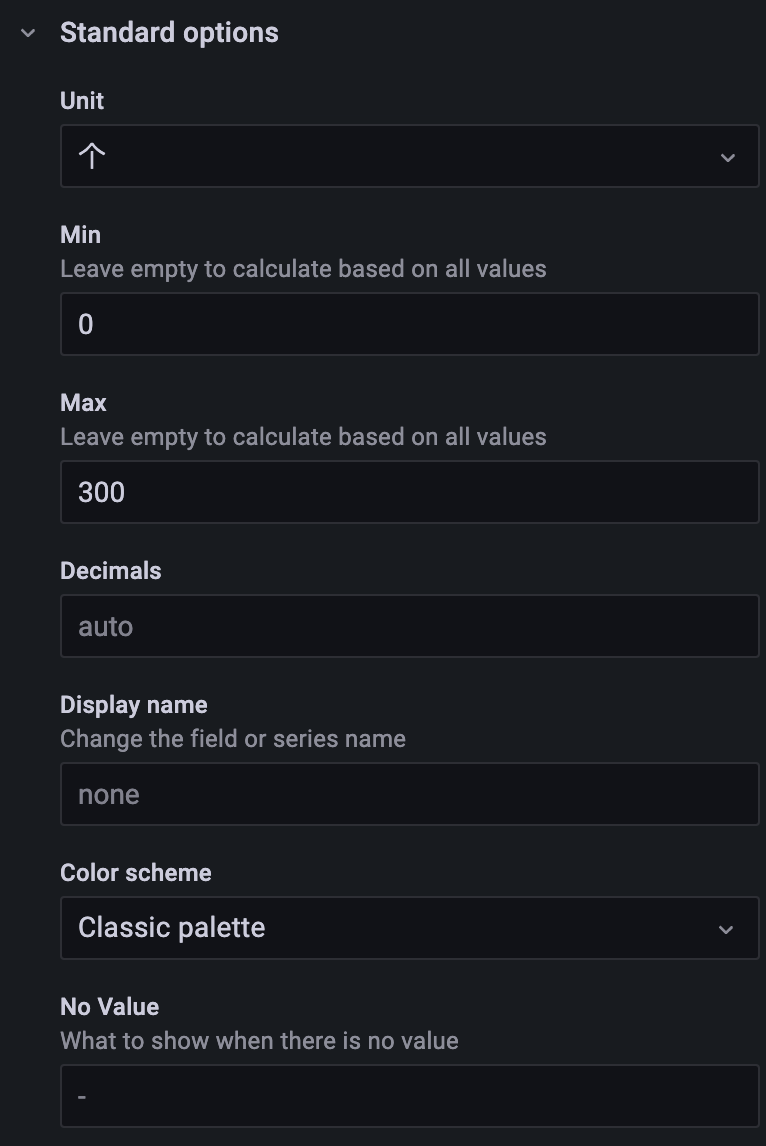This screenshot has height=1146, width=766.
Task: Click the Standard options header title
Action: tap(169, 33)
